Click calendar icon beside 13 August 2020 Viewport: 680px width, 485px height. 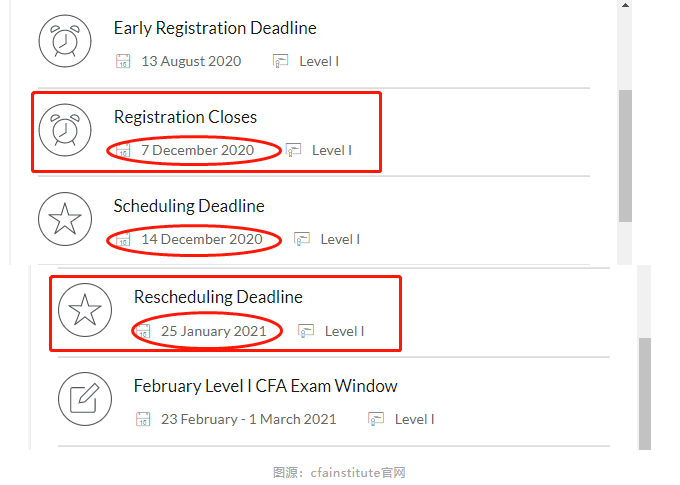click(123, 61)
